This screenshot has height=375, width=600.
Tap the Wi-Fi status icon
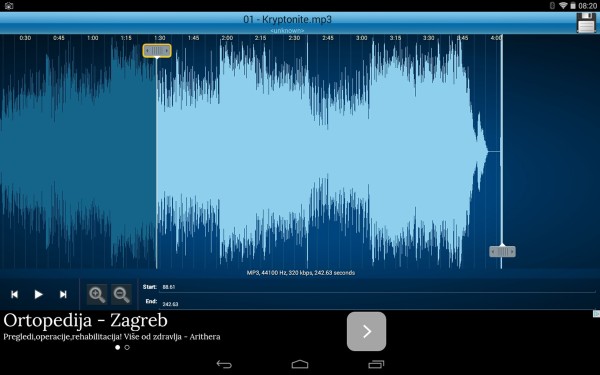[x=563, y=5]
